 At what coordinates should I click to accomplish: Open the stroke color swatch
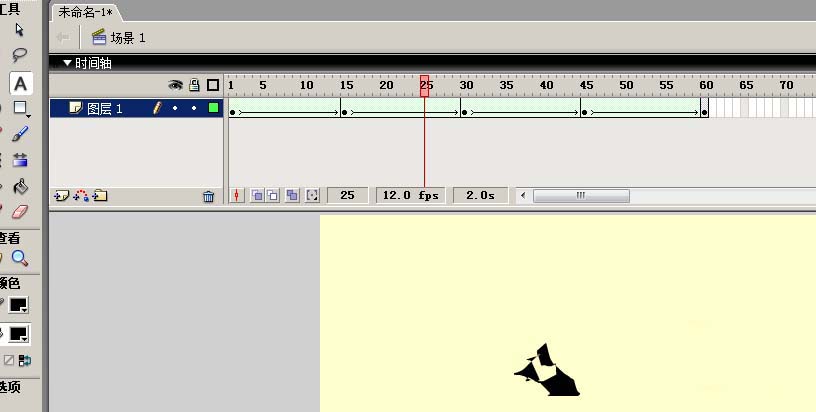[x=19, y=305]
